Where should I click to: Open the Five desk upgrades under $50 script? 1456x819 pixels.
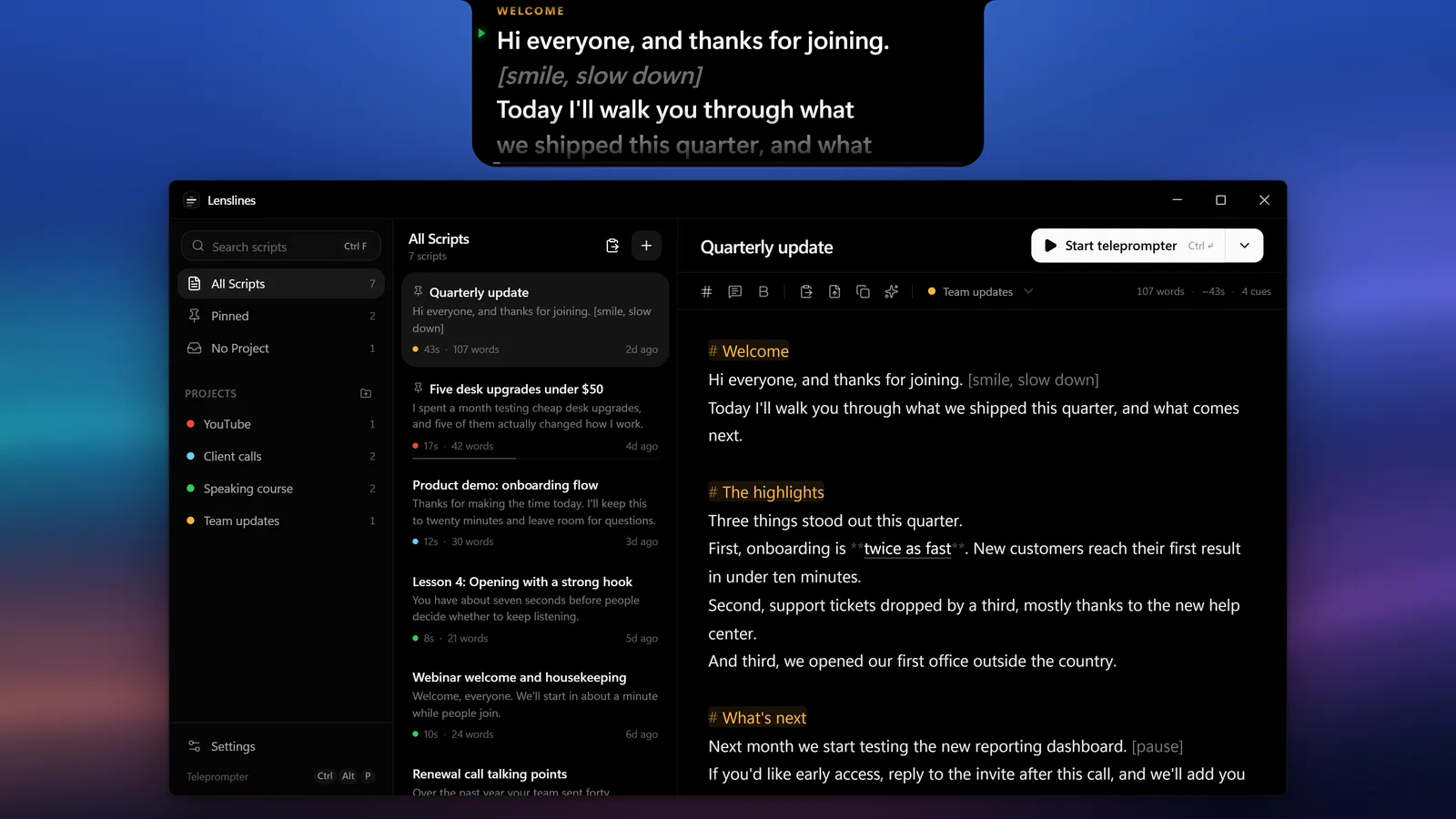(535, 417)
